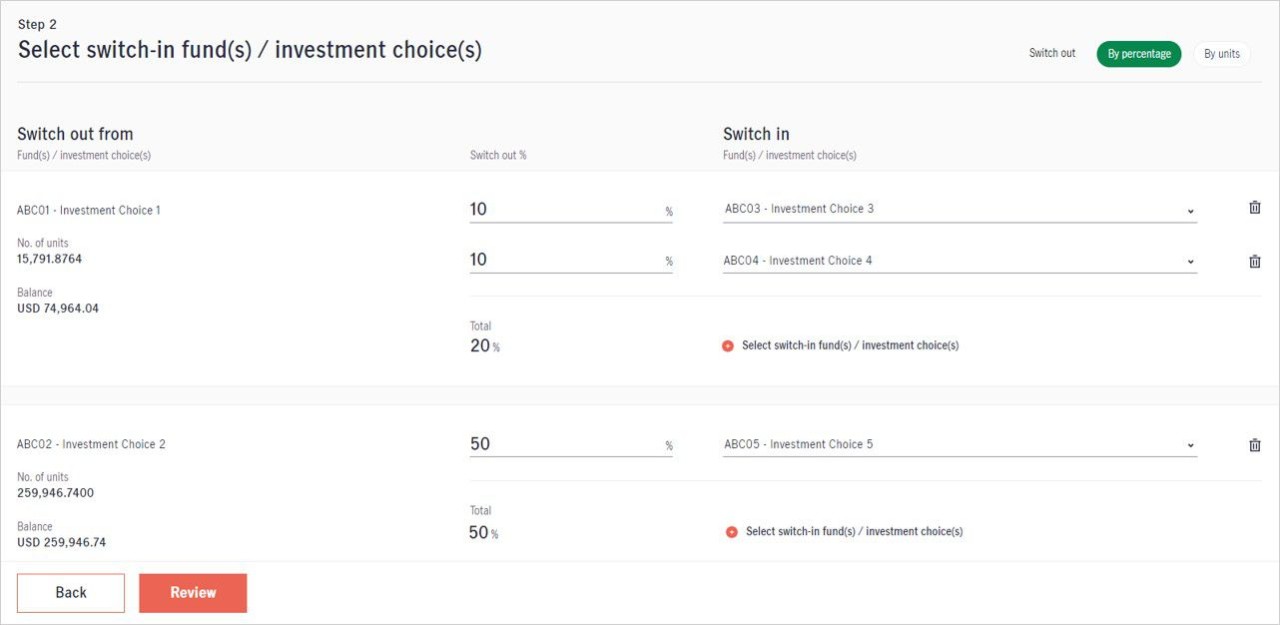Delete the ABC03 Investment Choice 3 row

(x=1254, y=208)
